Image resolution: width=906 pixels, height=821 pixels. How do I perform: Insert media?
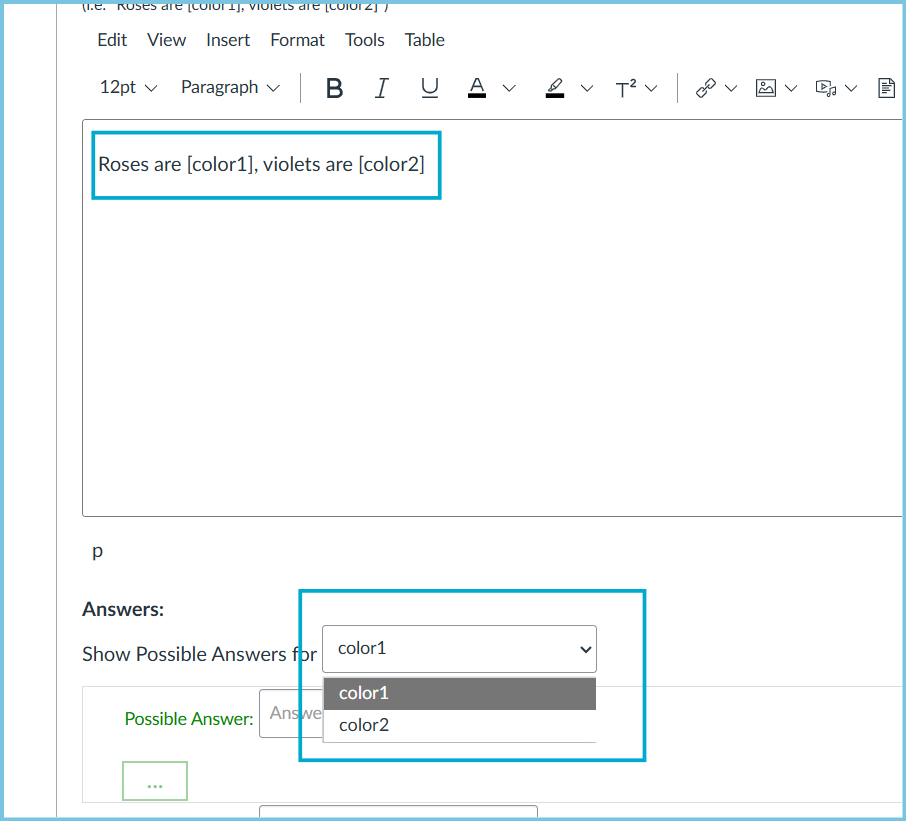point(828,88)
